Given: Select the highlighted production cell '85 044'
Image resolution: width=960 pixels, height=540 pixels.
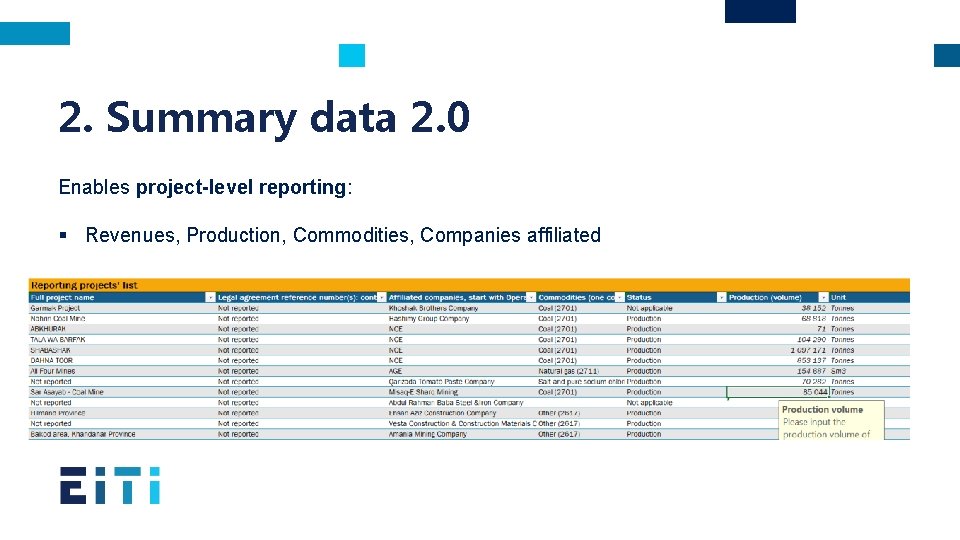Looking at the screenshot, I should tap(778, 392).
